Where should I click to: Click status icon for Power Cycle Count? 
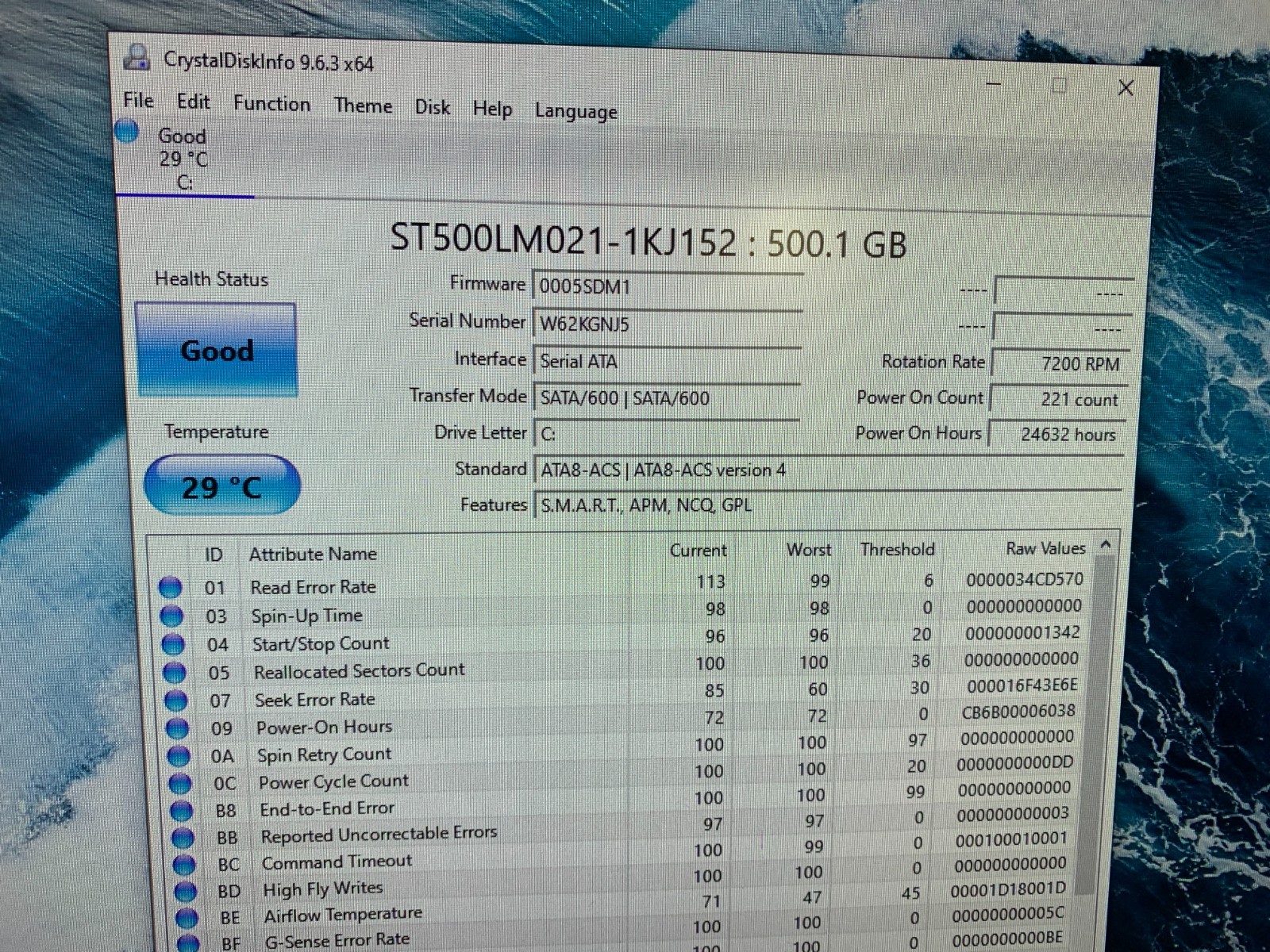180,784
